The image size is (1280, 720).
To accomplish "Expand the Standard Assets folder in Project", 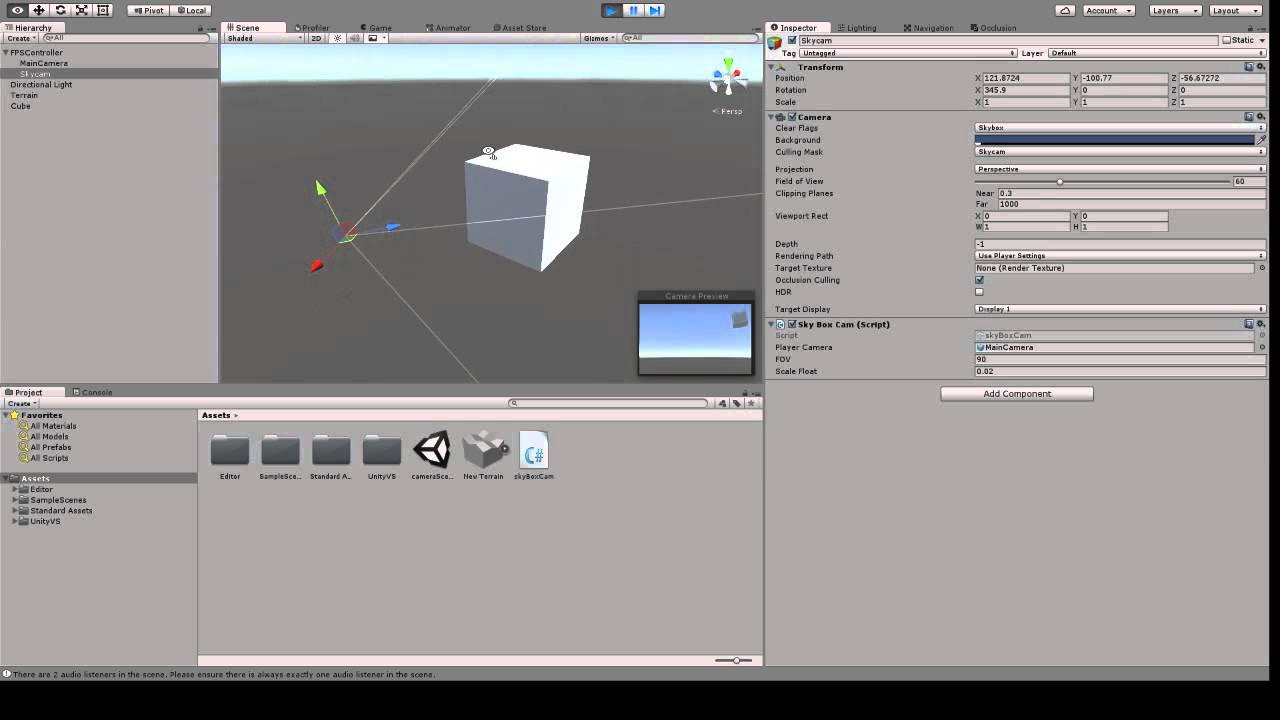I will click(14, 510).
